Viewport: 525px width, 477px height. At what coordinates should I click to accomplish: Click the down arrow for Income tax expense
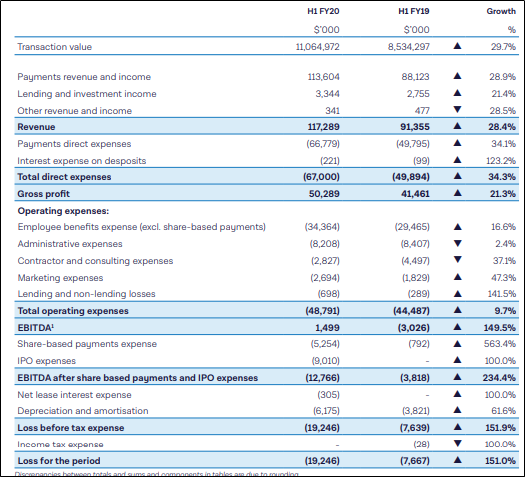click(457, 444)
